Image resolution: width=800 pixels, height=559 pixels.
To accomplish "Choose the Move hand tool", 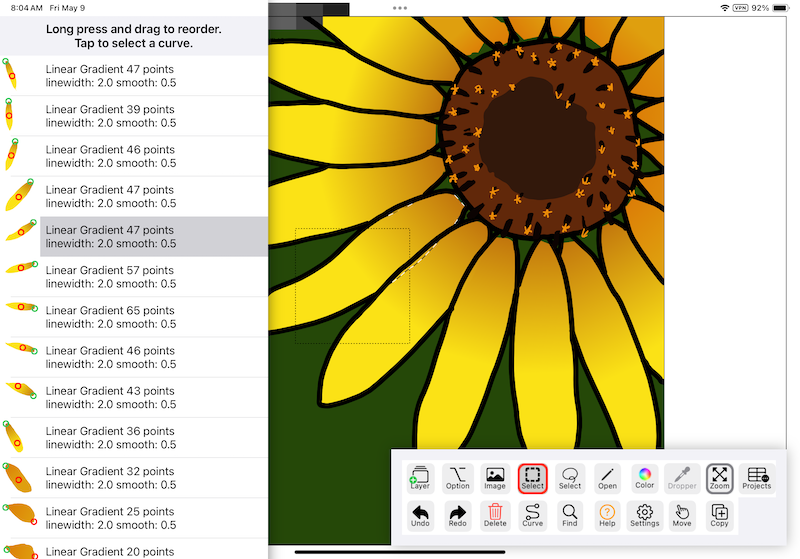I will pyautogui.click(x=682, y=516).
